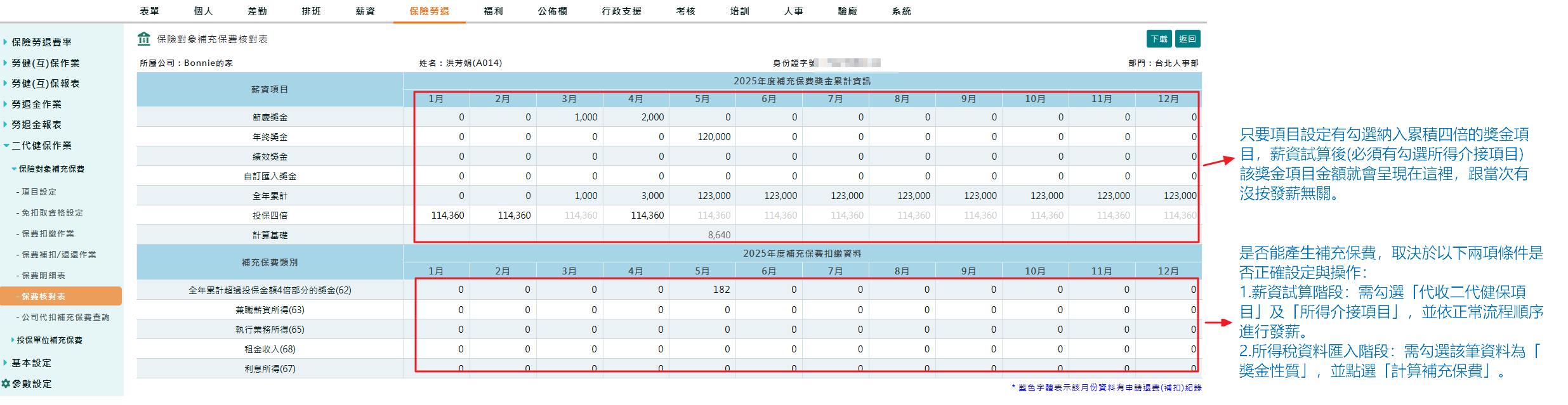Click the 182 value in the 獎金(62) row
Image resolution: width=1568 pixels, height=405 pixels.
coord(721,289)
